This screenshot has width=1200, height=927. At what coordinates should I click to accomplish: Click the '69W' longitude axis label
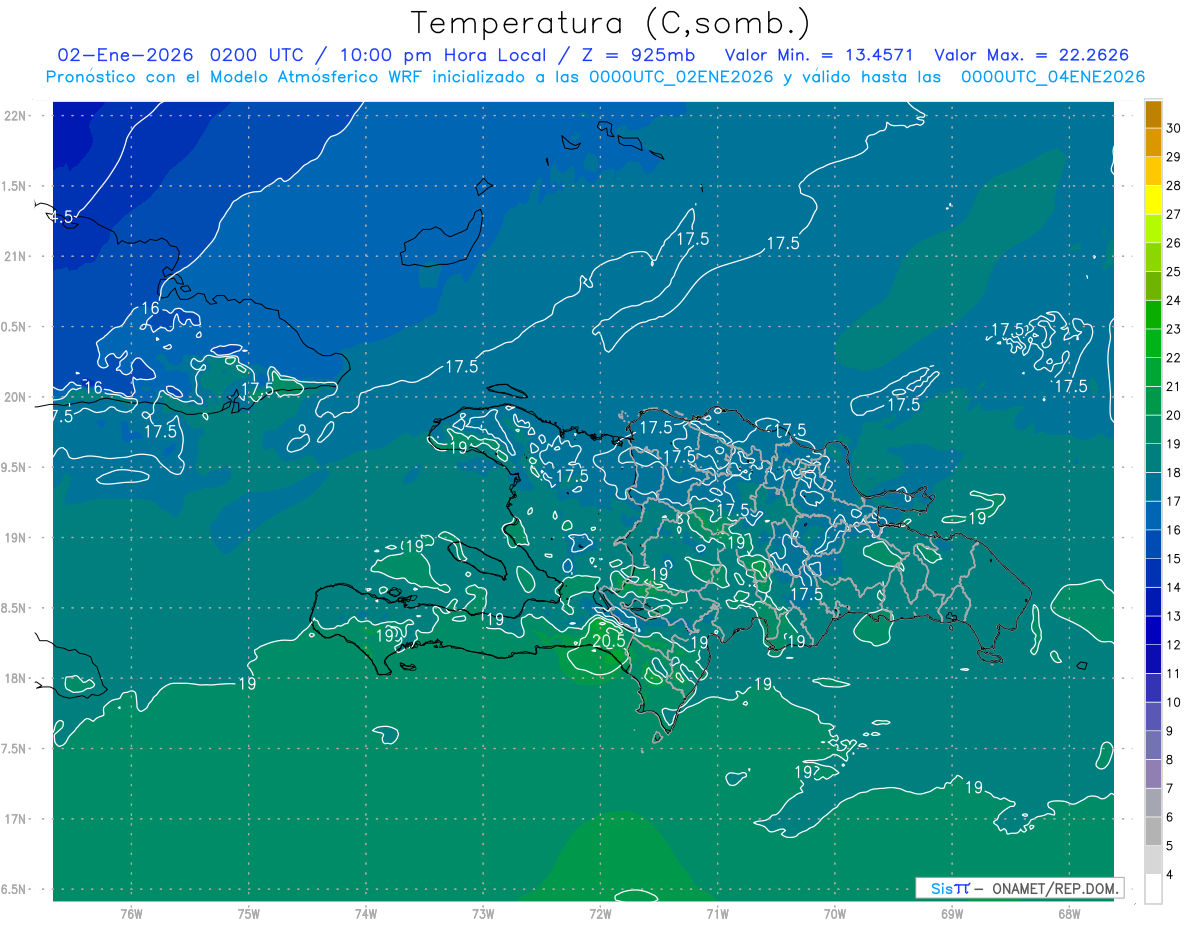click(x=951, y=913)
